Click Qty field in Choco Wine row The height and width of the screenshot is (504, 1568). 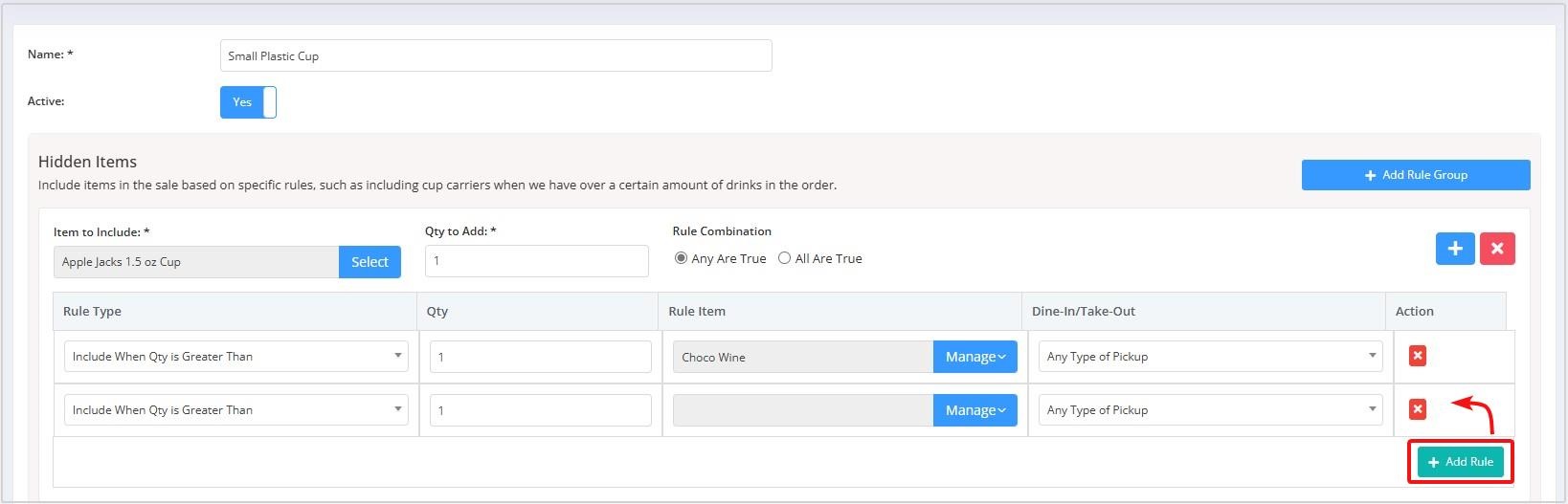coord(541,357)
